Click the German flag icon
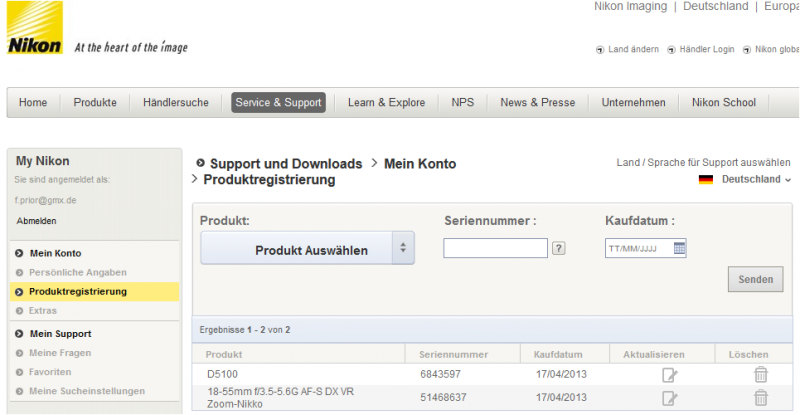Image resolution: width=800 pixels, height=415 pixels. tap(706, 179)
